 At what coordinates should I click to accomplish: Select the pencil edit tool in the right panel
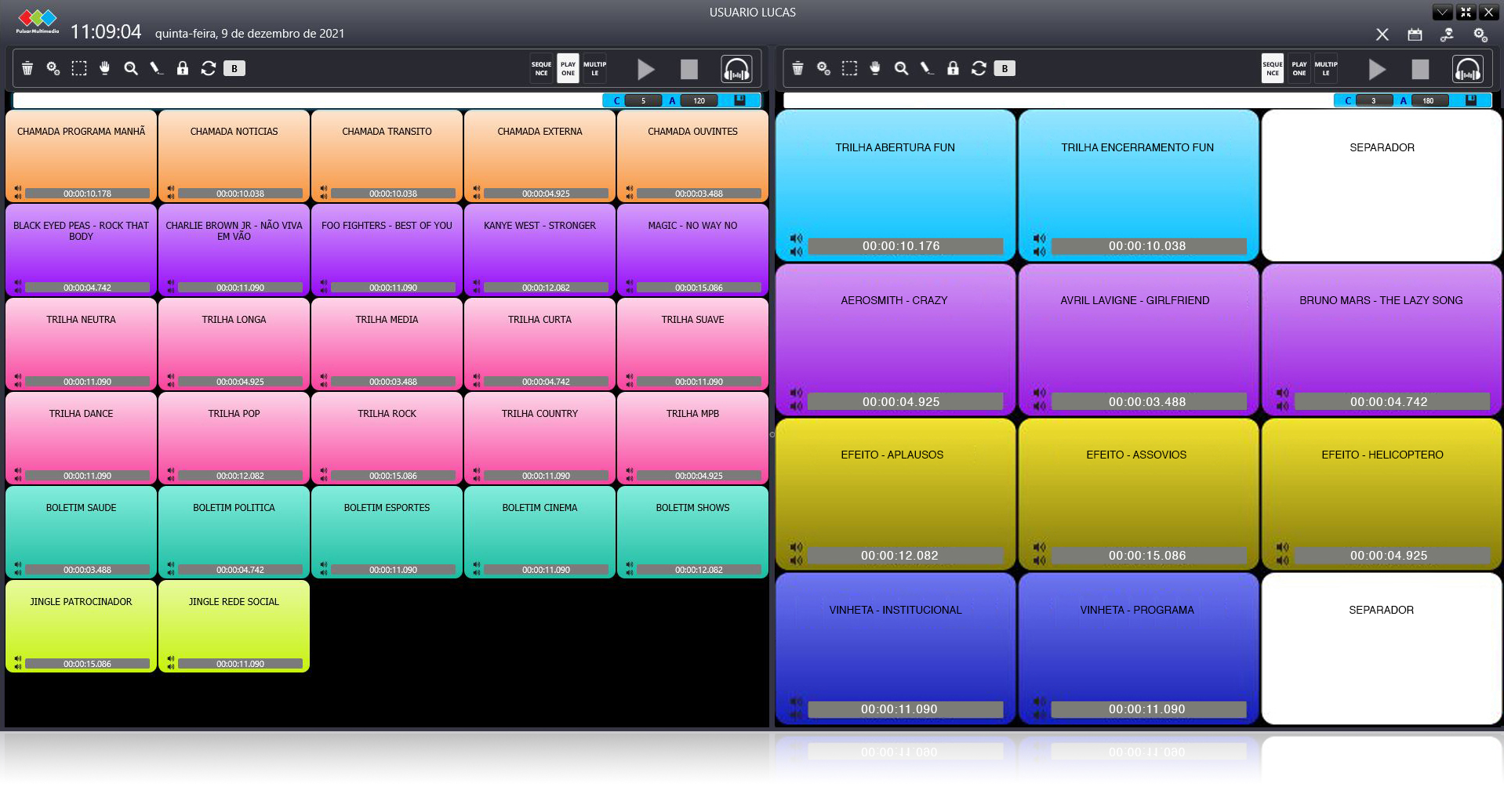click(x=927, y=68)
